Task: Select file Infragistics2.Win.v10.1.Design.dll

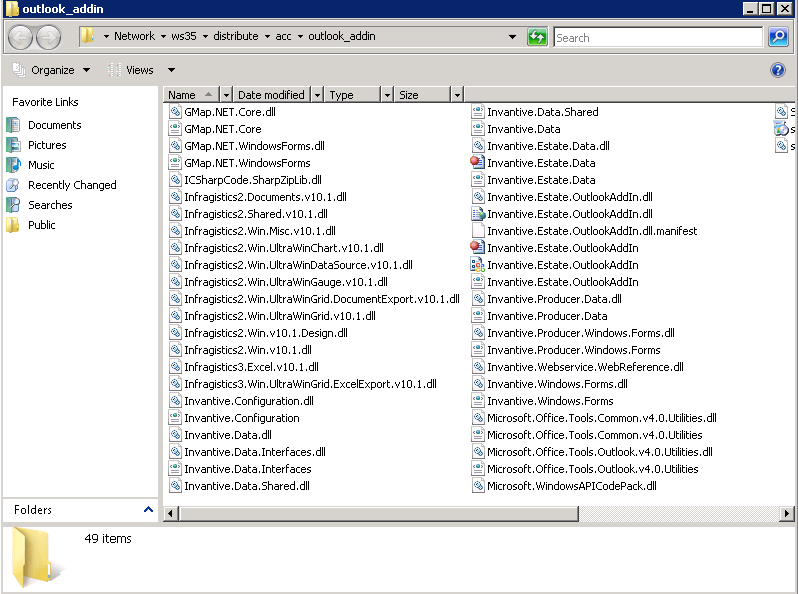Action: 266,333
